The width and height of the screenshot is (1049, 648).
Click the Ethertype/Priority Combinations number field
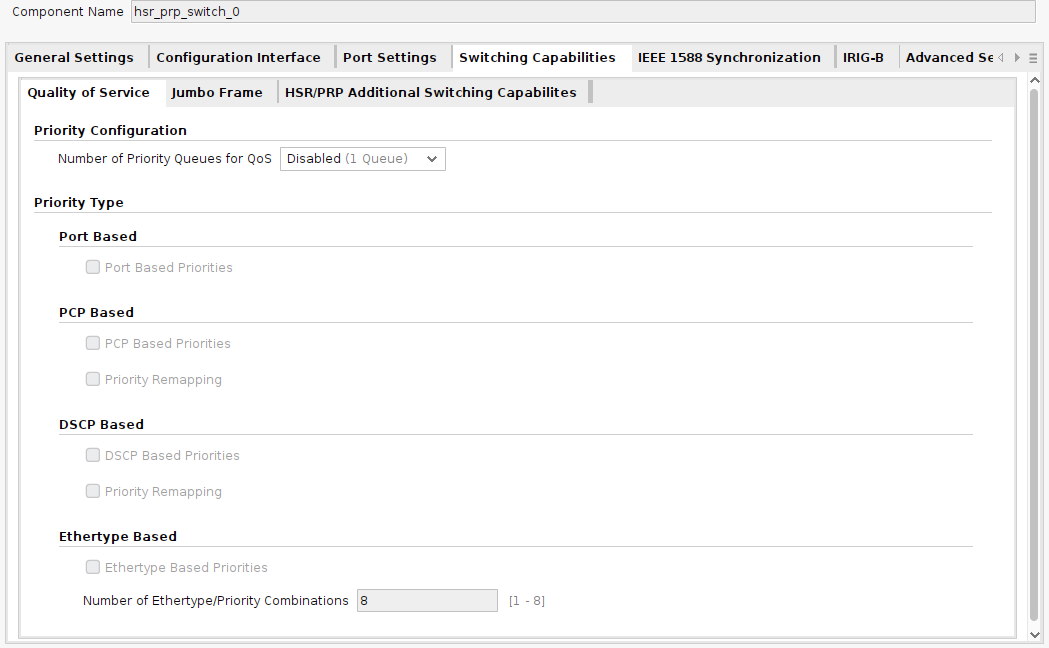(x=427, y=601)
